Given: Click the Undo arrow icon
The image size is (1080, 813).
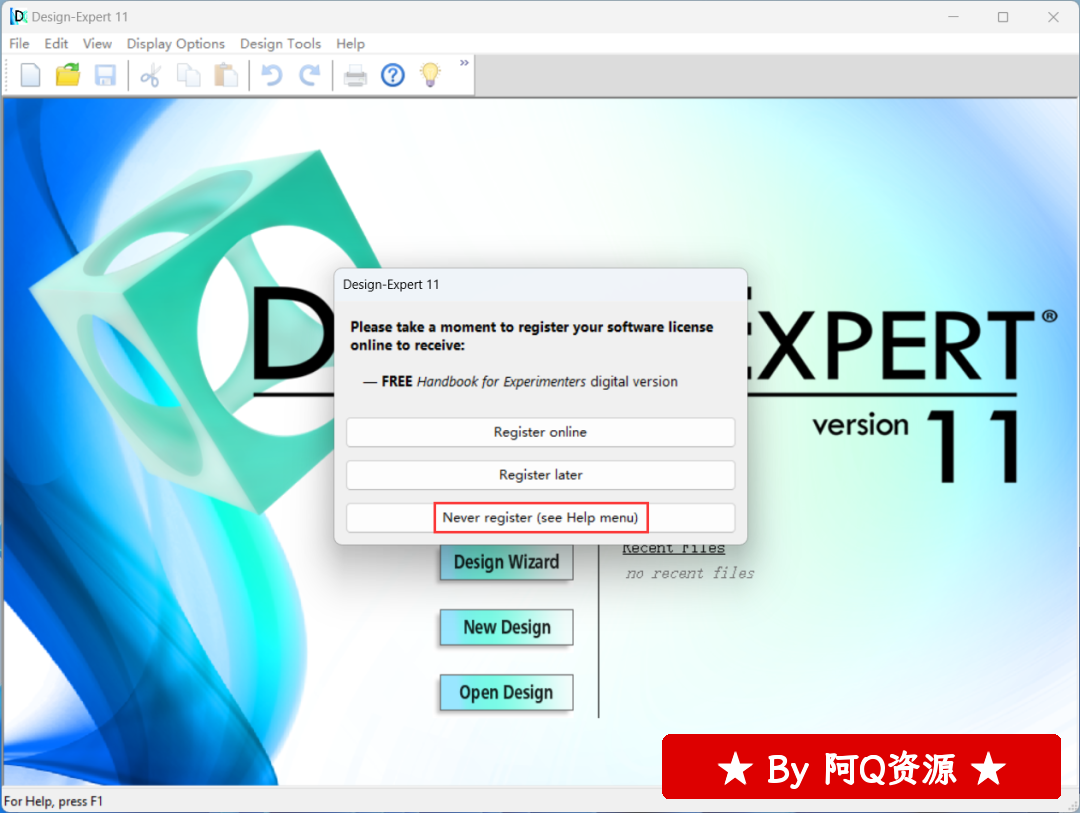Looking at the screenshot, I should tap(271, 75).
